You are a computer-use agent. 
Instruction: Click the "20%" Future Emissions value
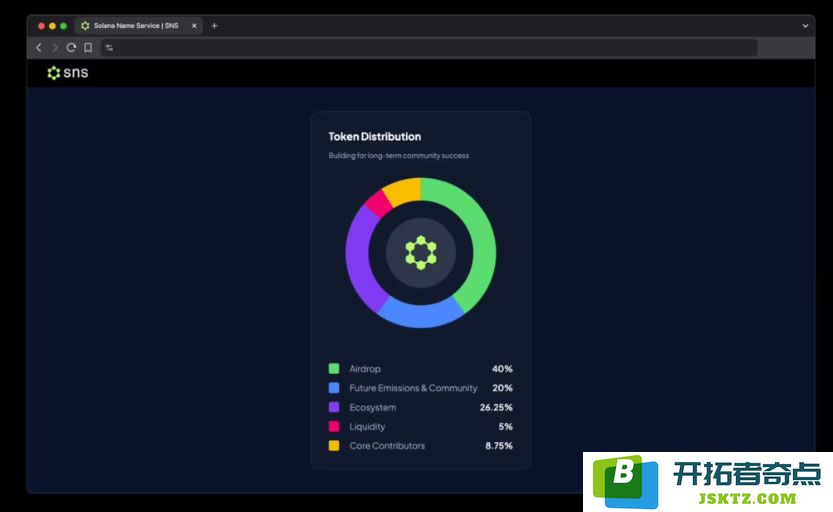click(x=502, y=388)
